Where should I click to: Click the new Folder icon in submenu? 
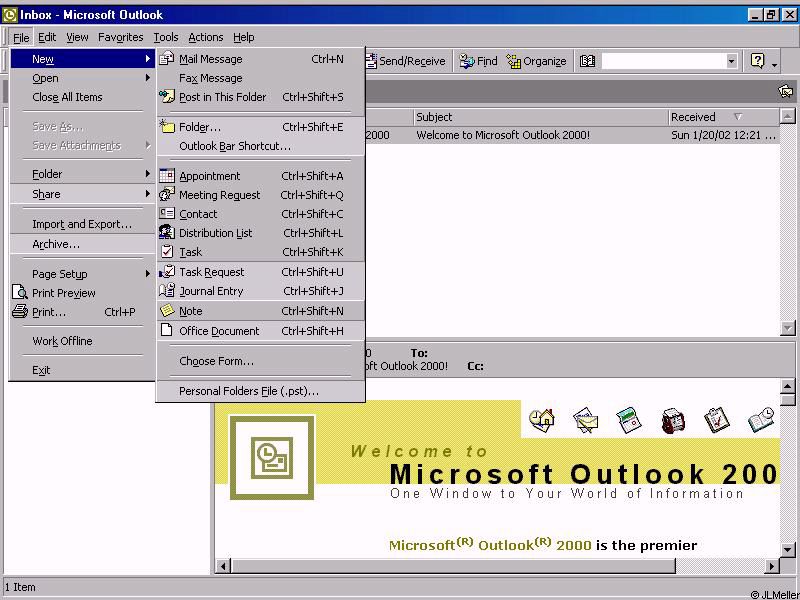click(x=167, y=127)
